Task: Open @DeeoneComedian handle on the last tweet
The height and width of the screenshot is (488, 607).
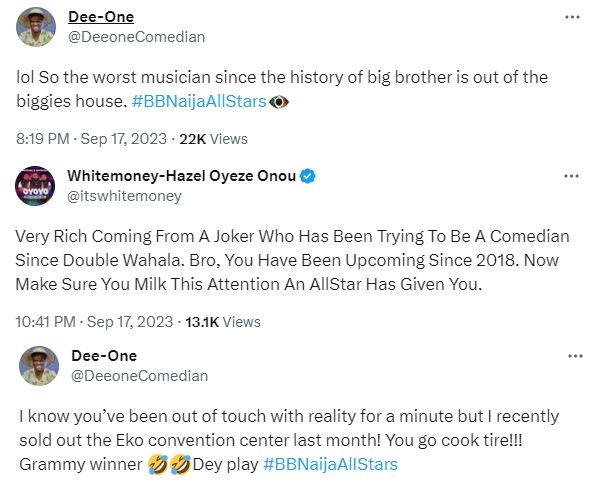Action: (x=140, y=376)
